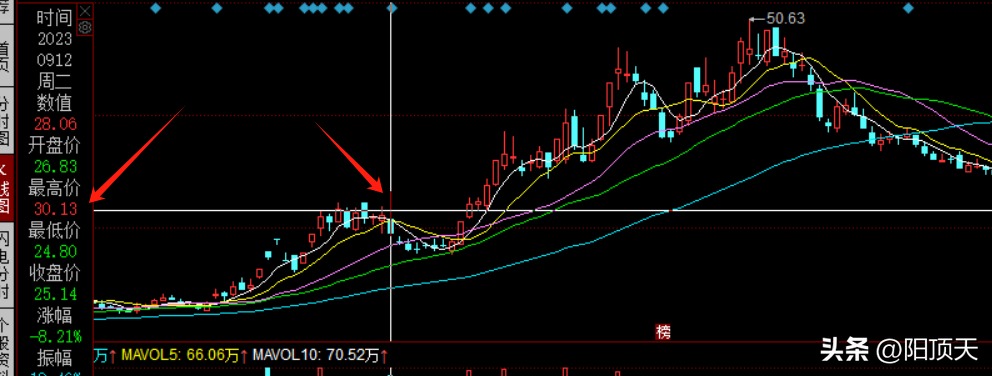Click the date text 0912
Image resolution: width=992 pixels, height=376 pixels.
pos(55,61)
